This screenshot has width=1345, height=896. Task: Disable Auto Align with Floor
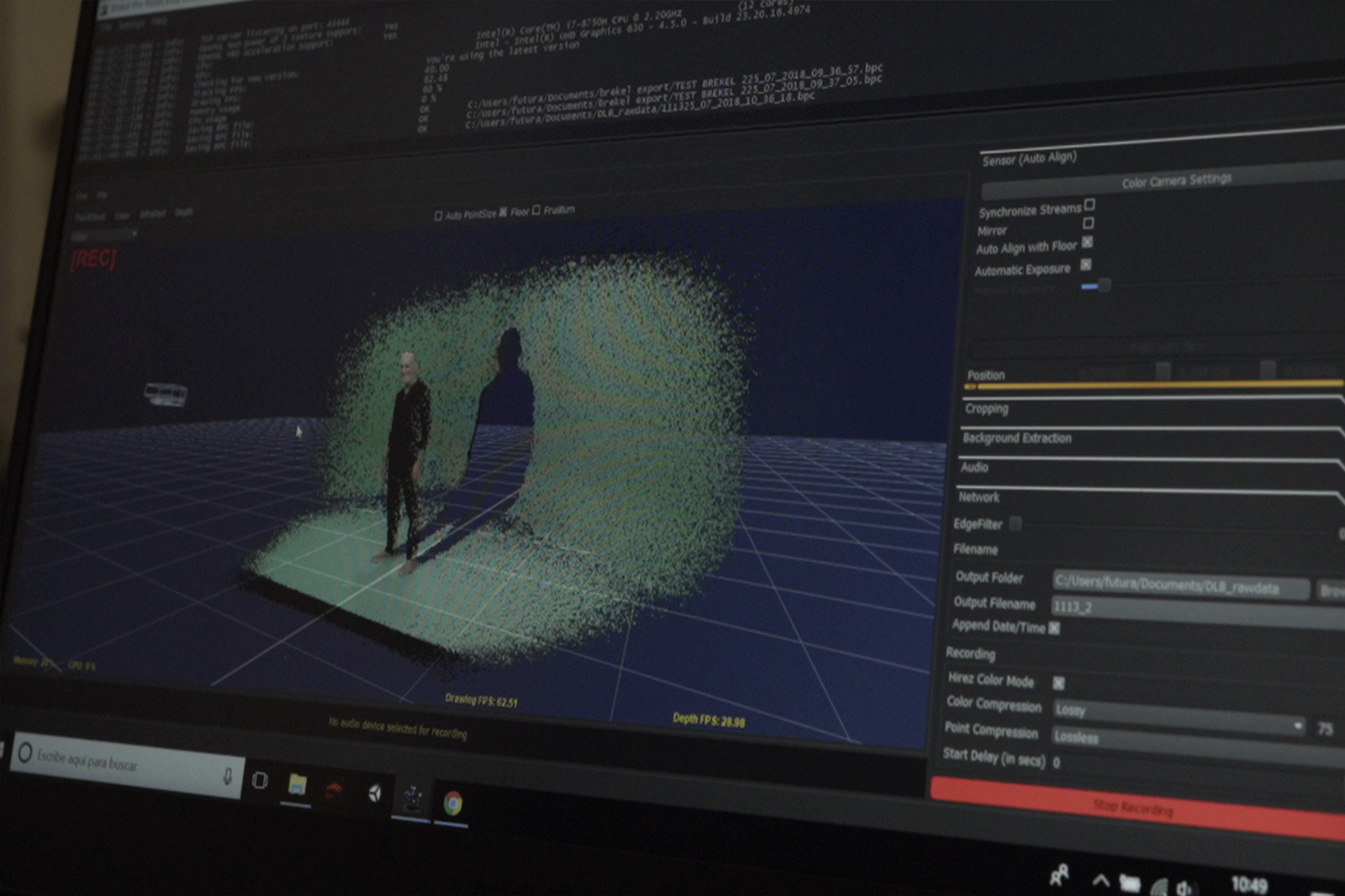click(x=1087, y=242)
